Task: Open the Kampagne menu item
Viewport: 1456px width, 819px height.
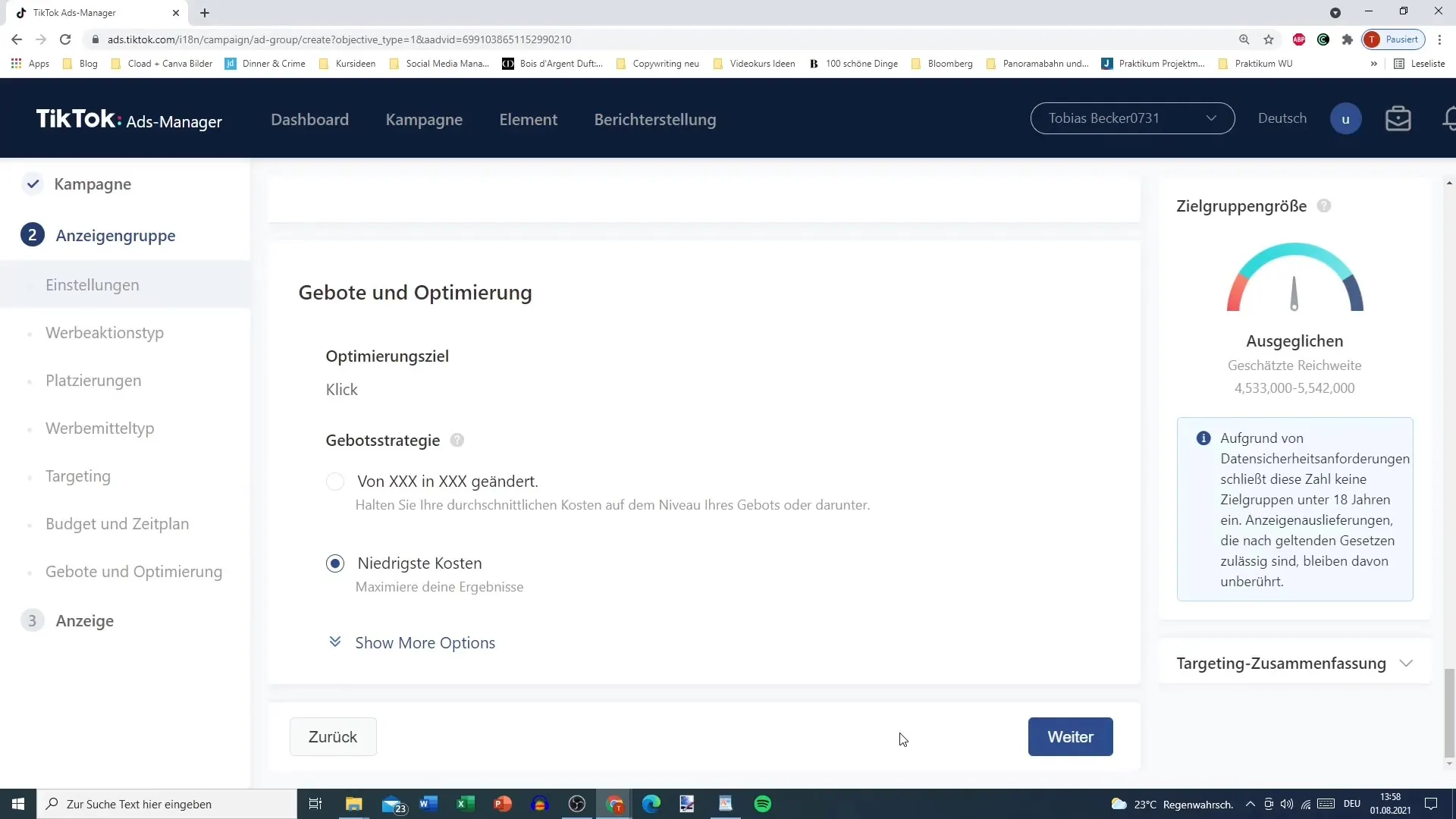Action: pyautogui.click(x=425, y=119)
